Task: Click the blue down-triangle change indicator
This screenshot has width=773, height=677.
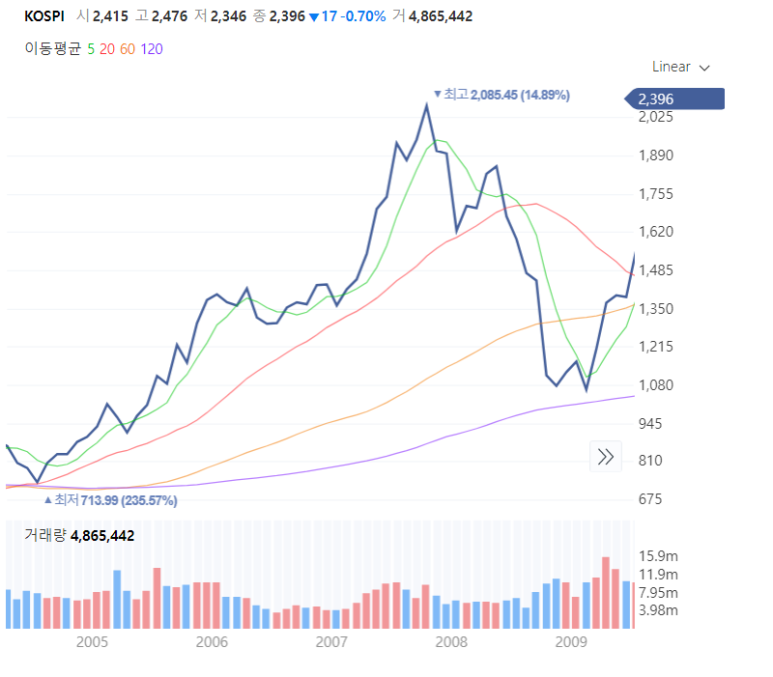Action: pos(314,17)
